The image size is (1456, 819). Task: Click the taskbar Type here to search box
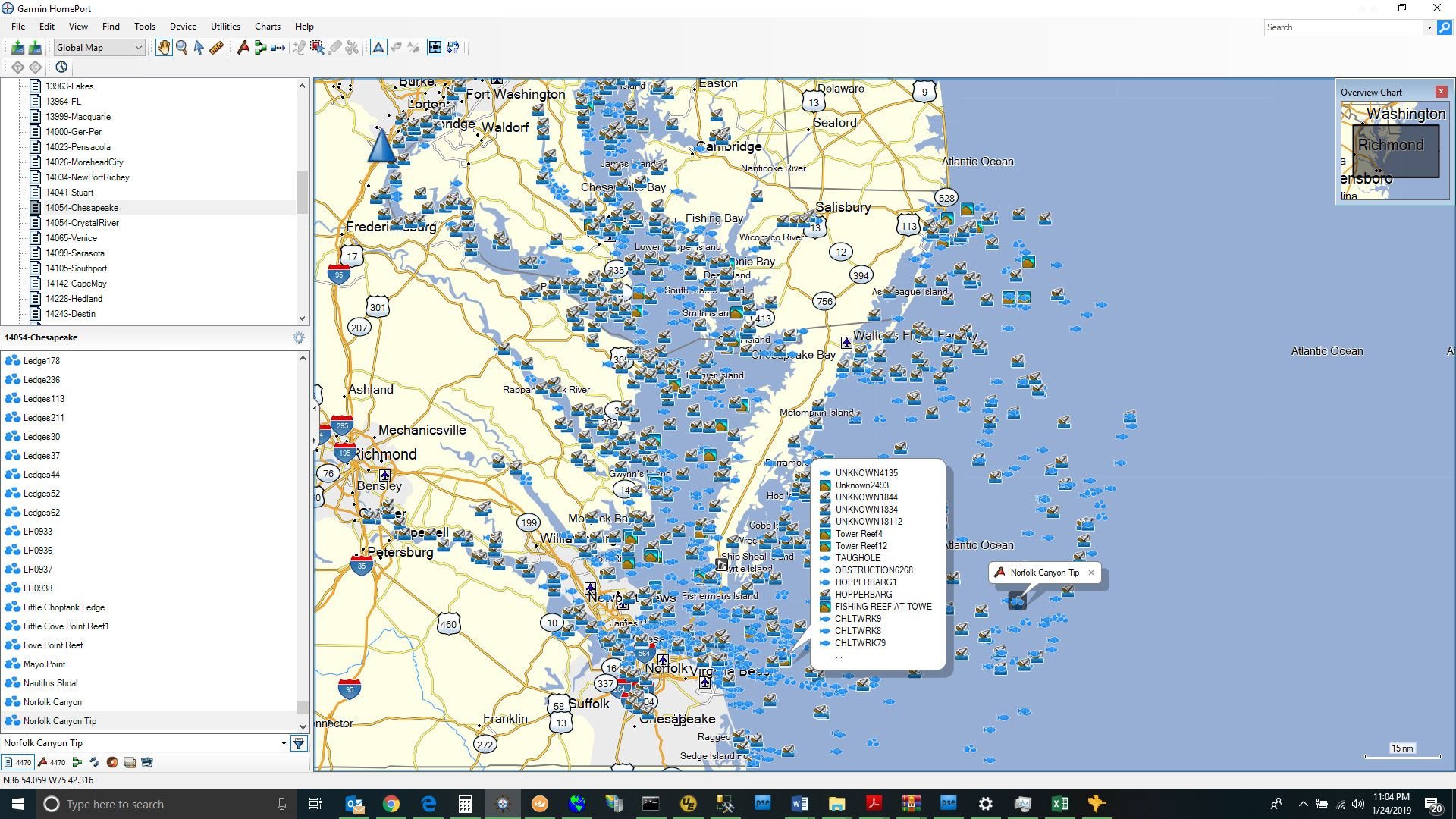point(166,804)
